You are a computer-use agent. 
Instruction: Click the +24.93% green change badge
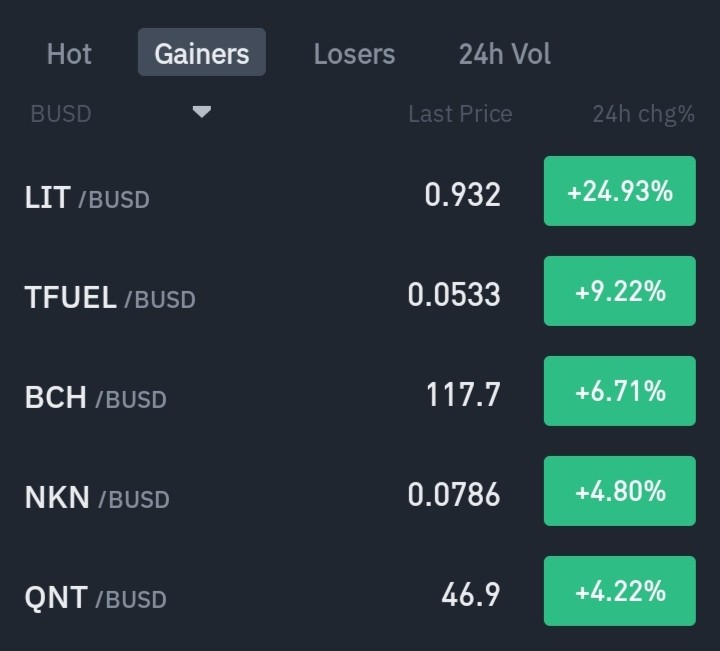click(620, 191)
